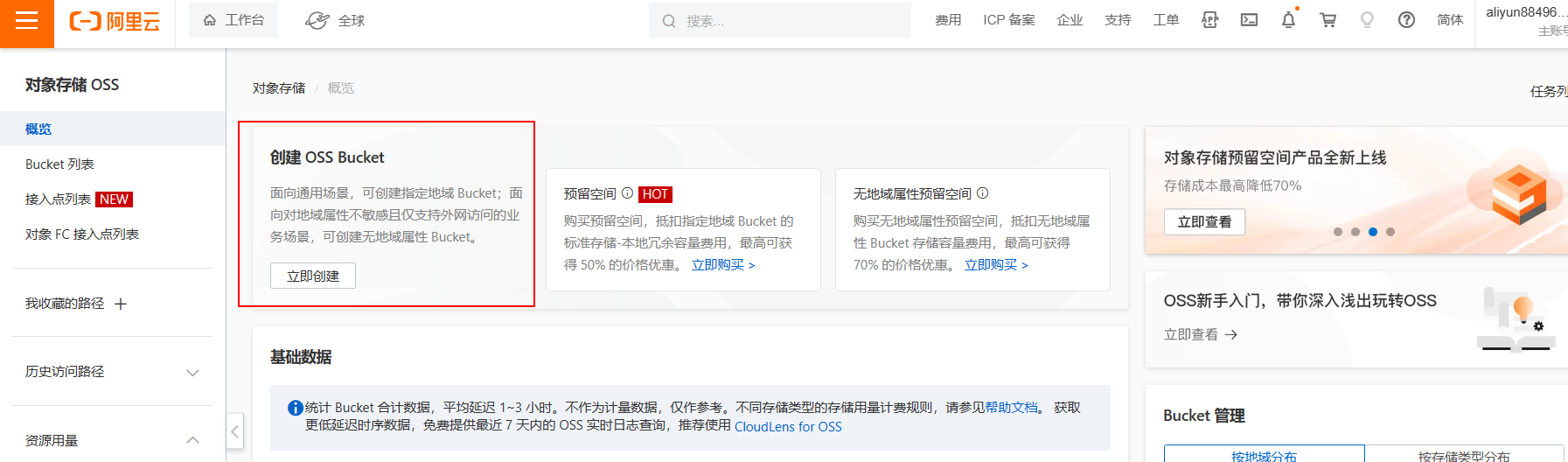Expand the 历史访问路径 section
Screen dimensions: 1568x462
pos(192,373)
